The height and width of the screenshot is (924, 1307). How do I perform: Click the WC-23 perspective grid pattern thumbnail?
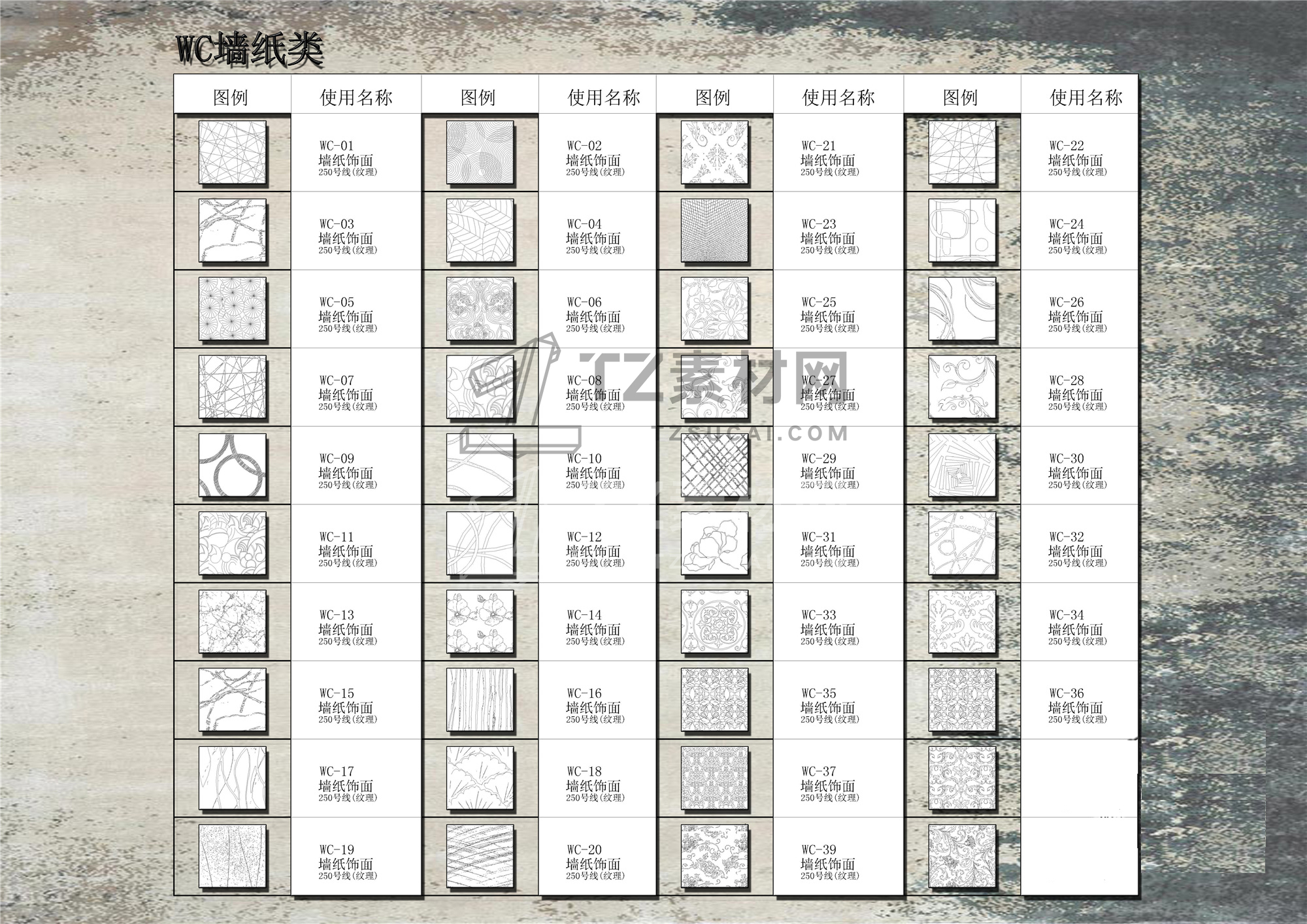pyautogui.click(x=714, y=231)
